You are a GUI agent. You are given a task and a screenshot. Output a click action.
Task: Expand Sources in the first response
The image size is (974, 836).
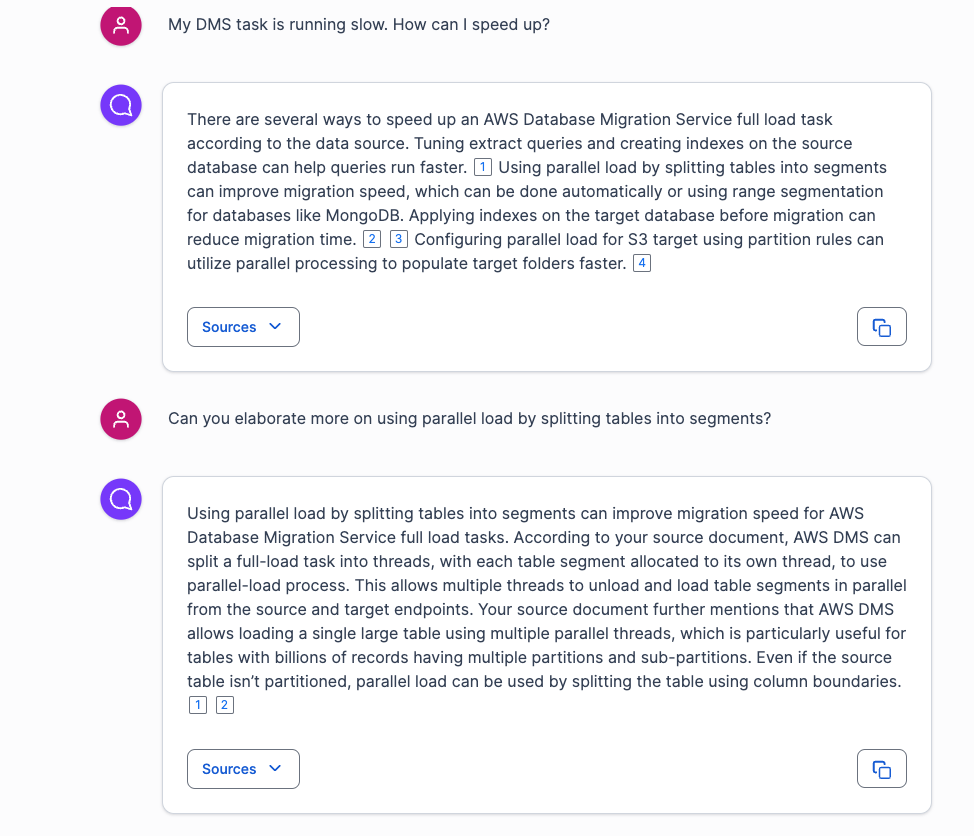tap(243, 326)
